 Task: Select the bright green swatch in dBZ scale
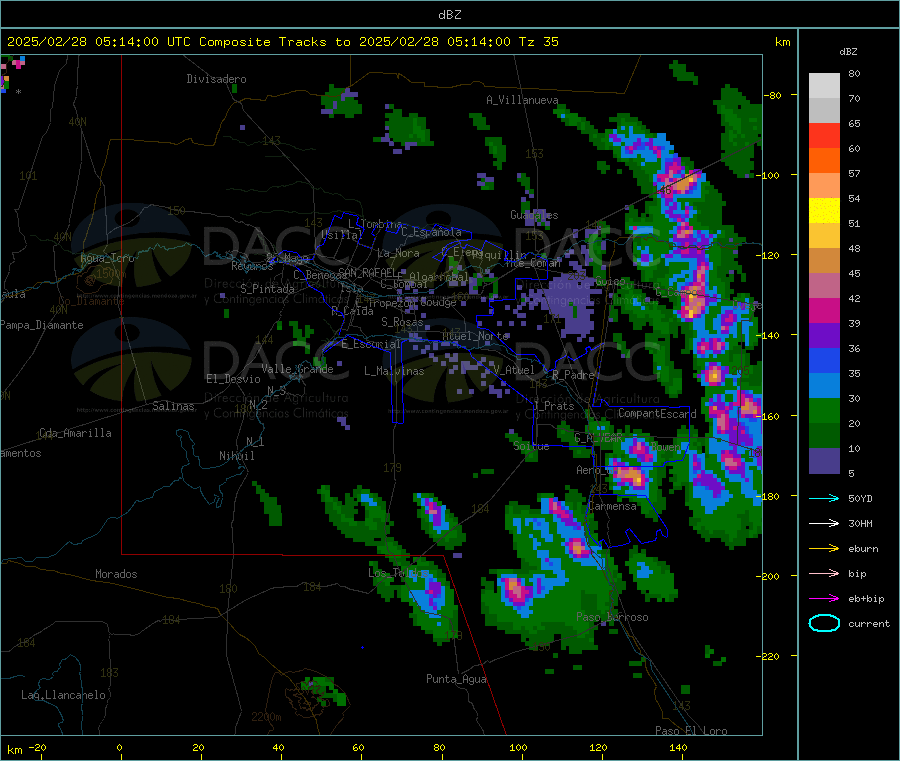click(824, 410)
